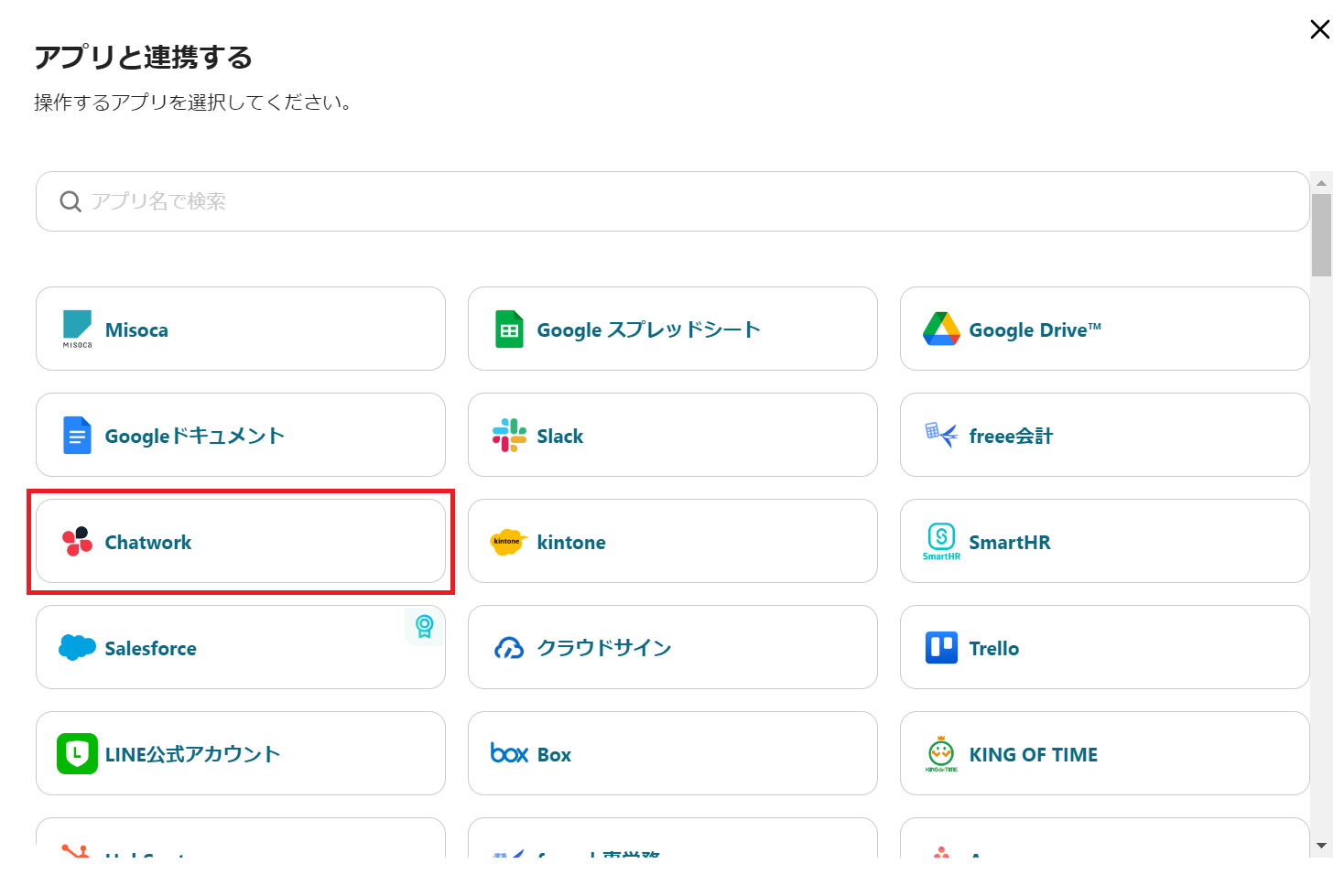Click the scrollbar down arrow
Viewport: 1344px width, 896px height.
[1321, 846]
